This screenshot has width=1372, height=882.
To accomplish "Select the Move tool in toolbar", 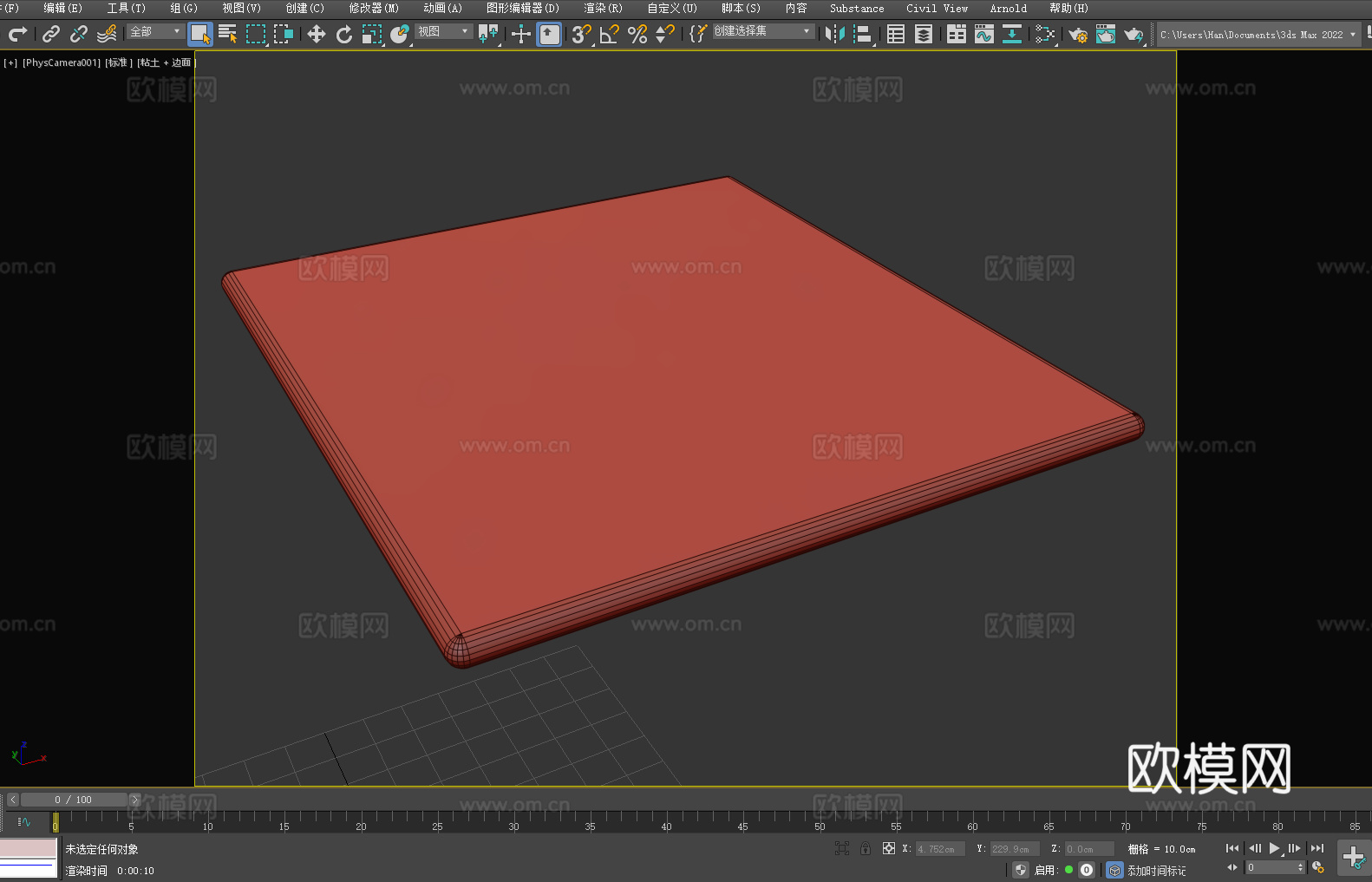I will [x=317, y=34].
